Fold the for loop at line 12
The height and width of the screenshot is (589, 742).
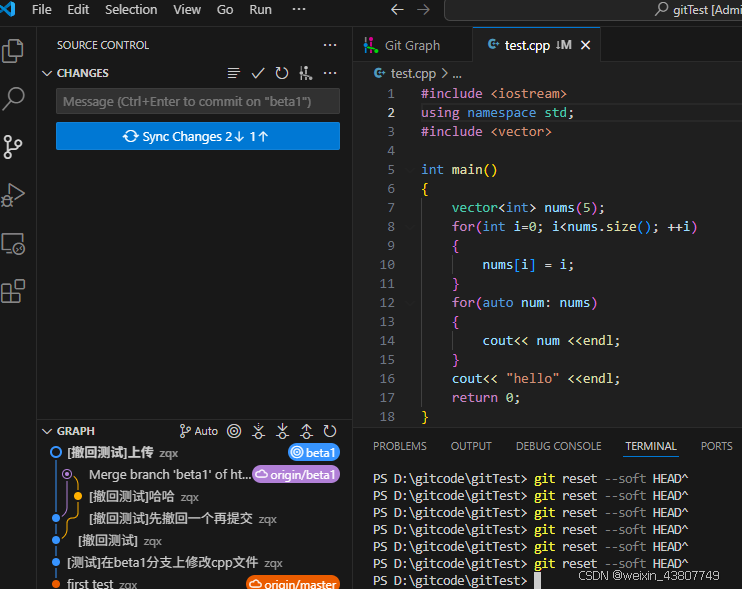point(409,303)
